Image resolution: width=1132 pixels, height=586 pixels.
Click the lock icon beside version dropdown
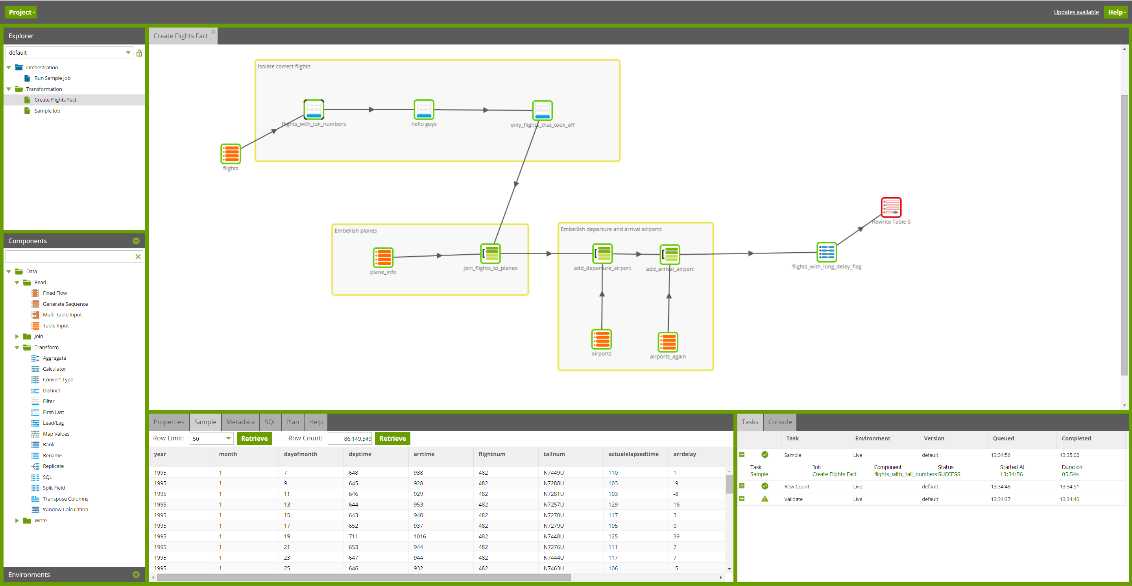139,52
